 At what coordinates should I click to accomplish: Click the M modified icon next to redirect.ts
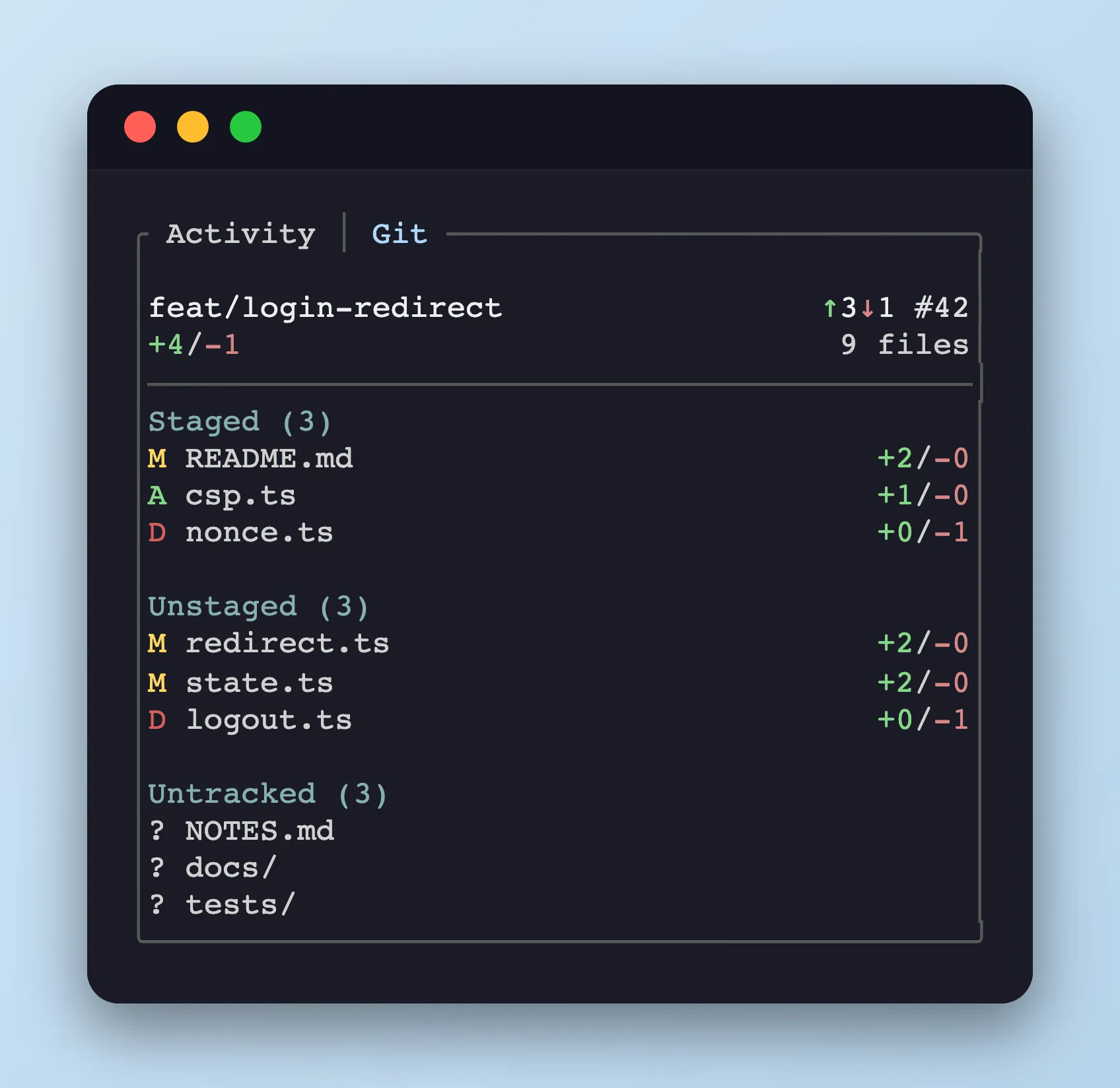tap(157, 642)
